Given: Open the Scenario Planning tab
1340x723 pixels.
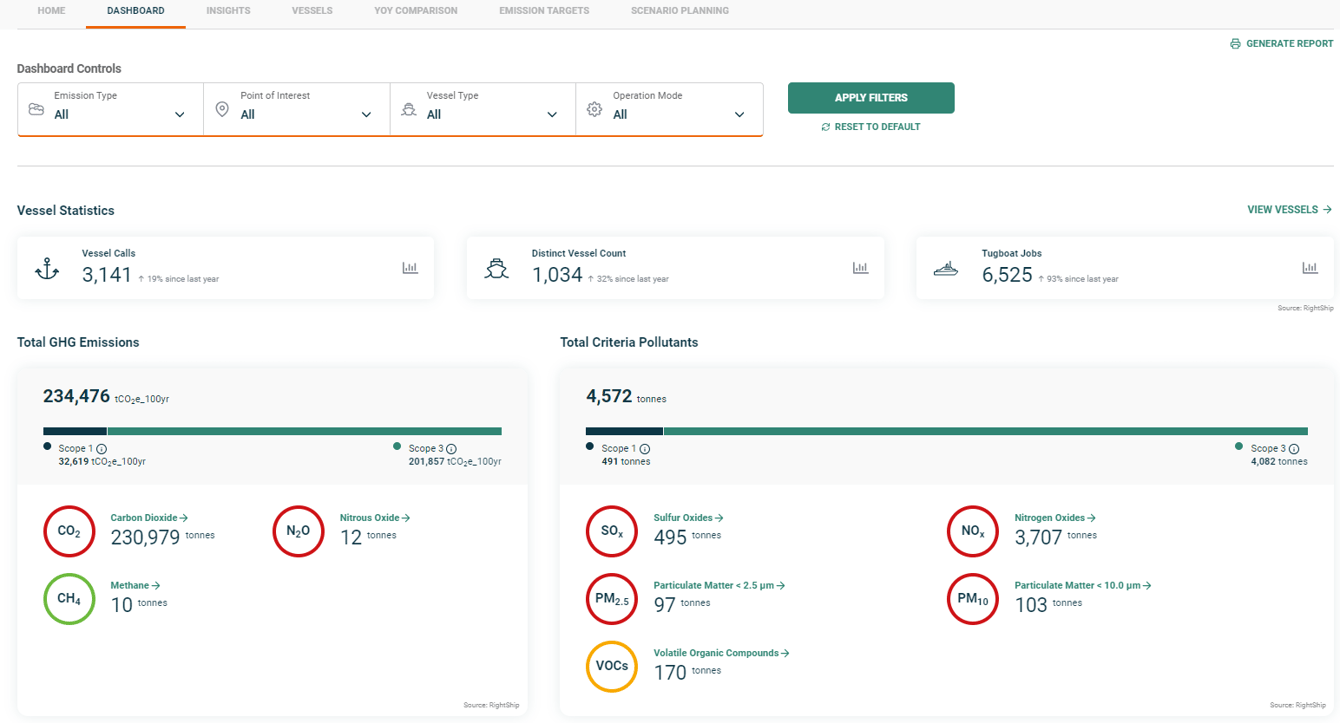Looking at the screenshot, I should (679, 11).
